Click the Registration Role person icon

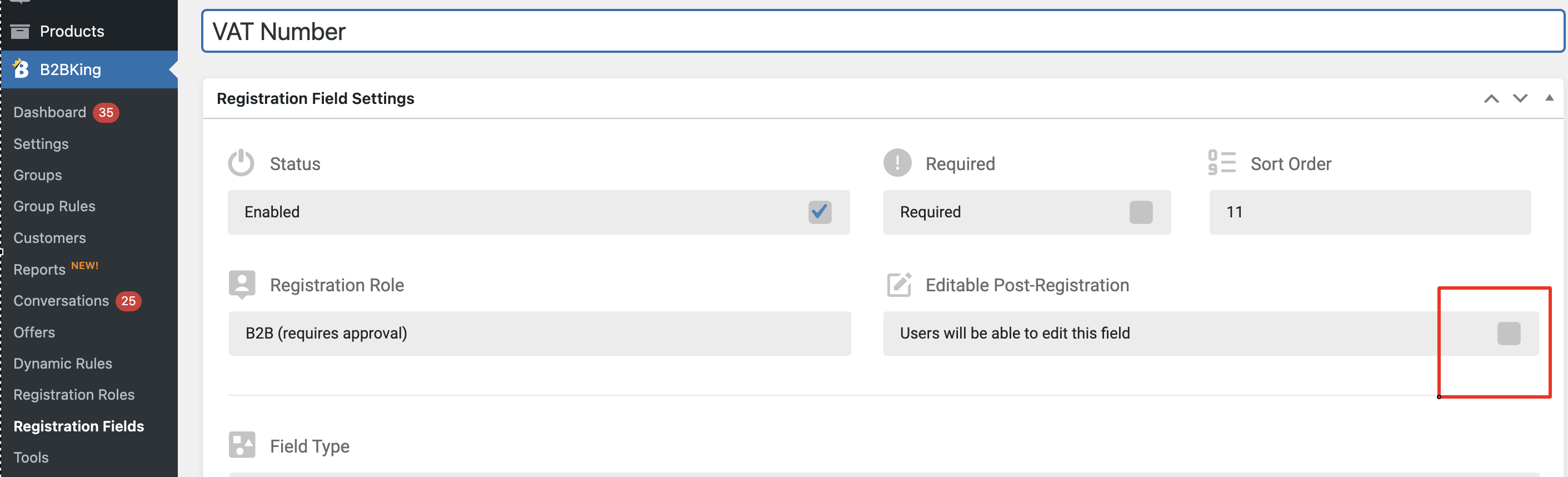coord(242,285)
